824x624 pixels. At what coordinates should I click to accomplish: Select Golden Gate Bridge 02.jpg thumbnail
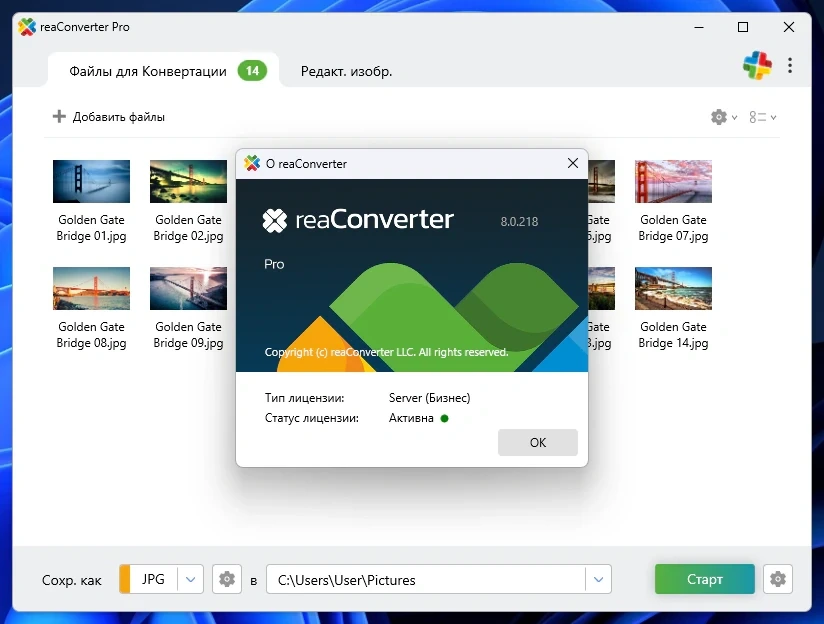(188, 181)
